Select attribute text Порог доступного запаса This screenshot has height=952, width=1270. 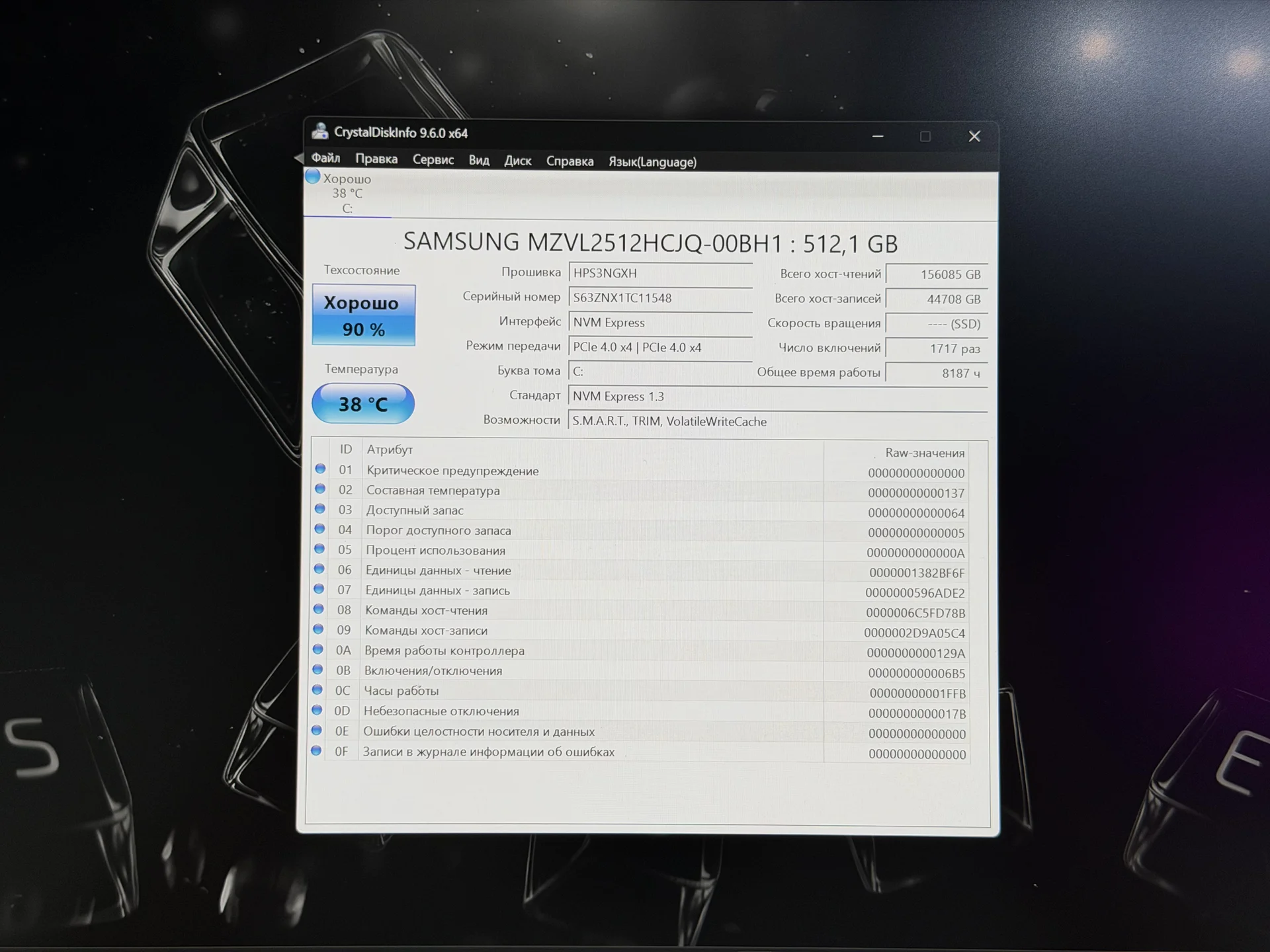(439, 530)
